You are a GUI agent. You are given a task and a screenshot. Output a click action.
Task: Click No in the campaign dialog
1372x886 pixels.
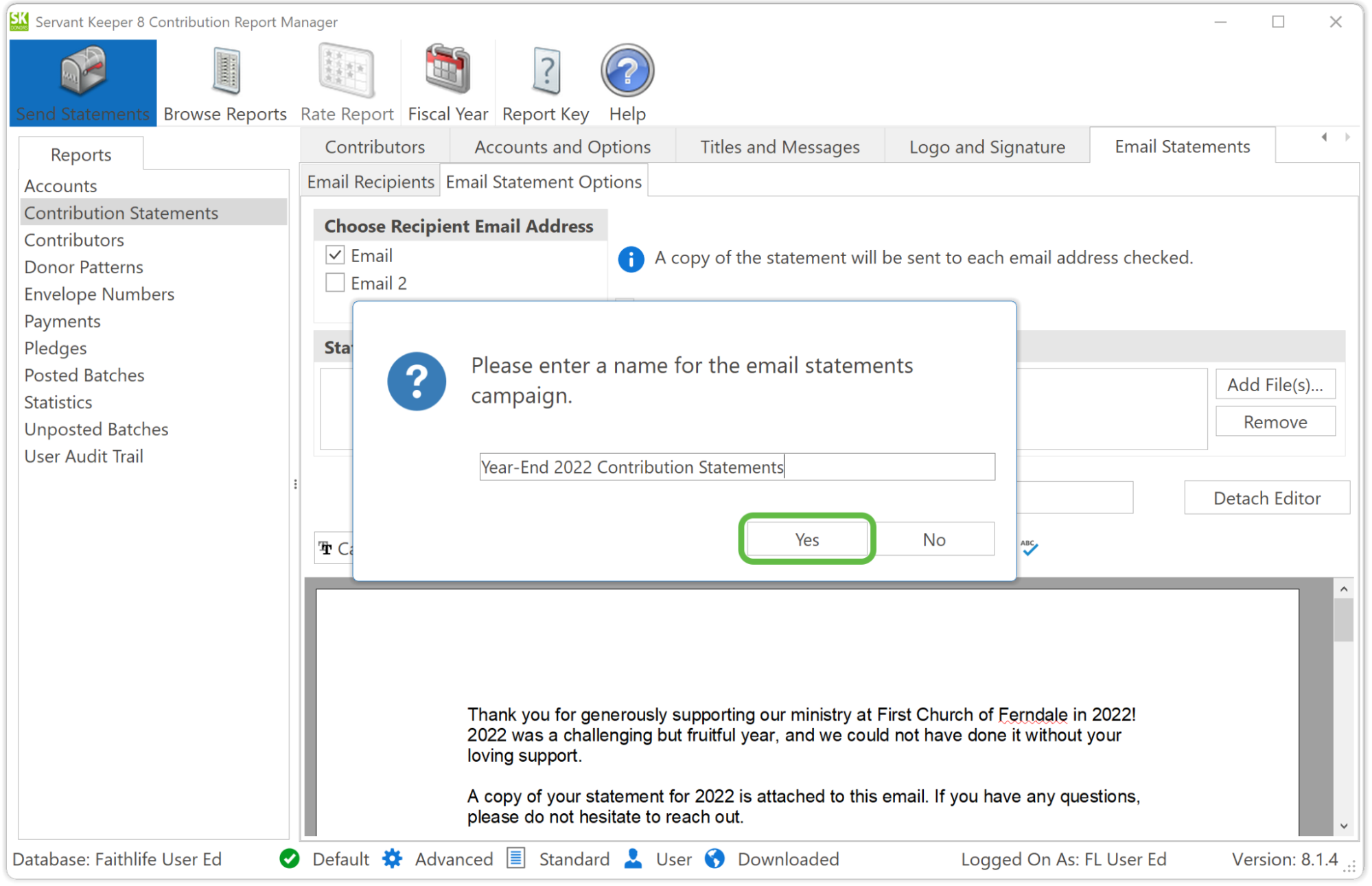934,539
